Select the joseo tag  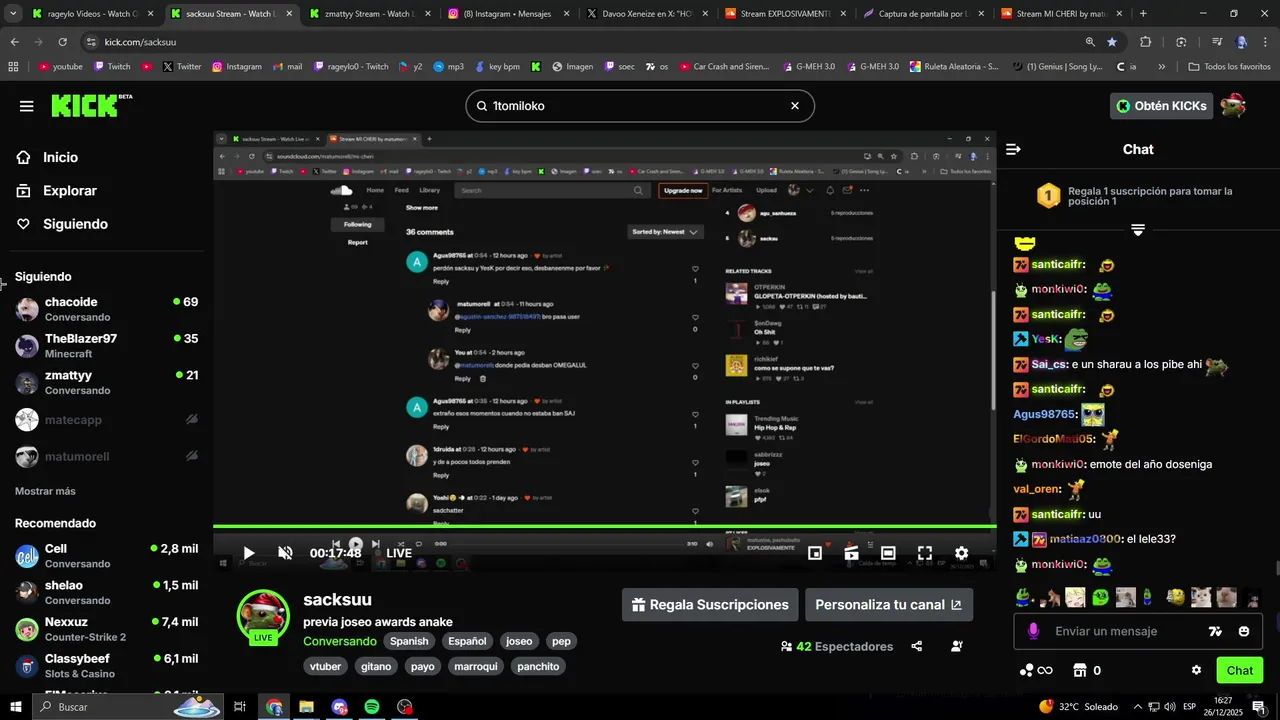pyautogui.click(x=519, y=641)
